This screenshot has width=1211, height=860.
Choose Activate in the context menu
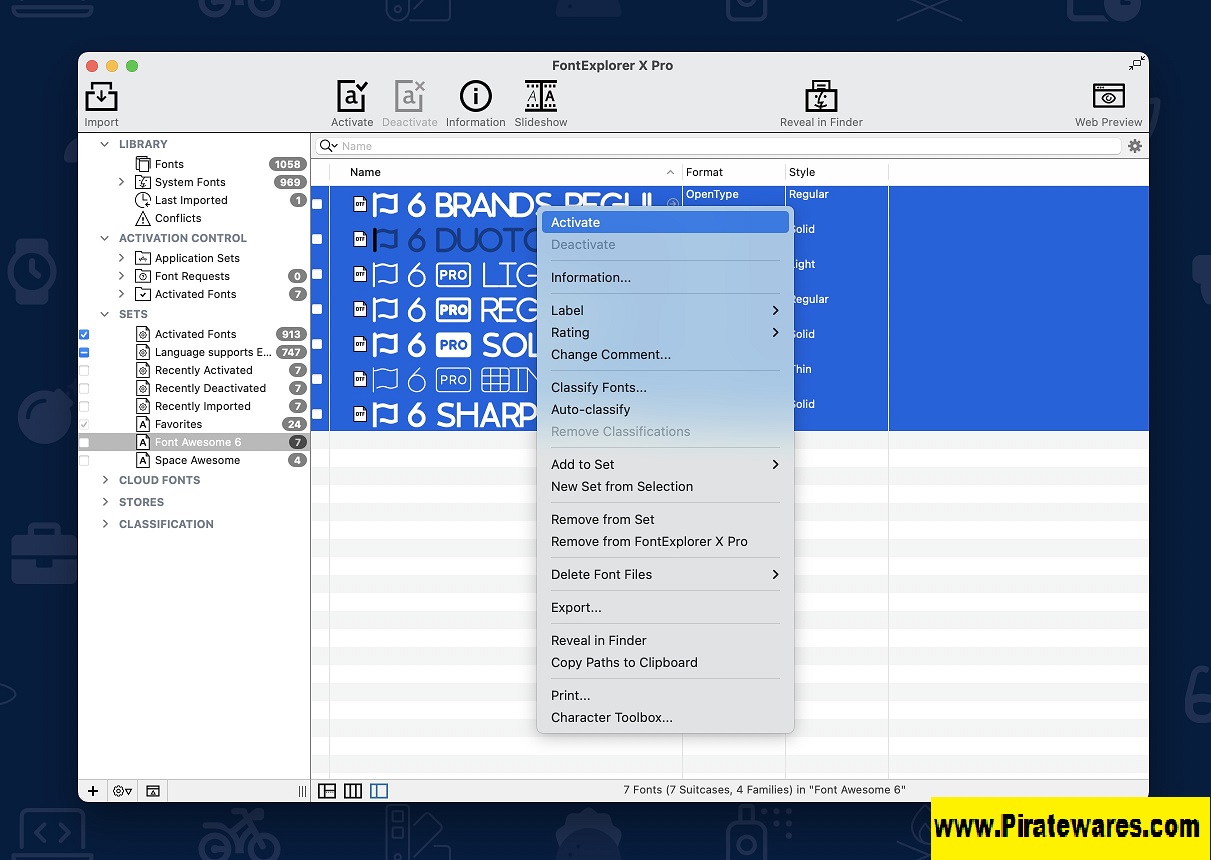tap(575, 222)
